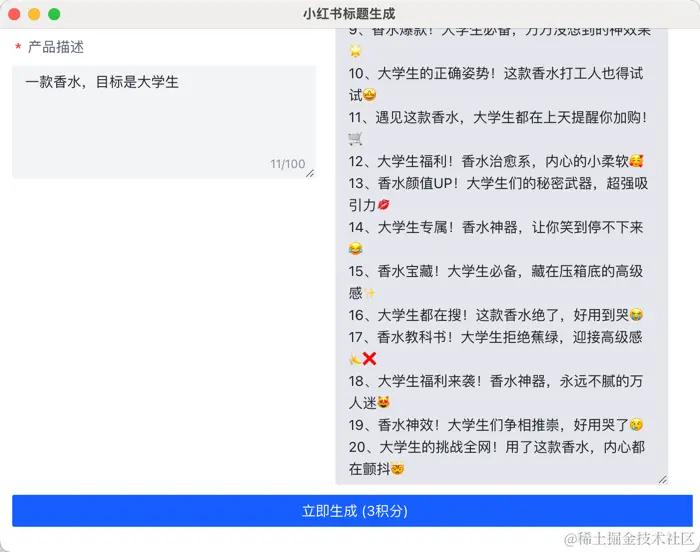700x552 pixels.
Task: Click the window title 小红书标题生成
Action: pos(349,14)
